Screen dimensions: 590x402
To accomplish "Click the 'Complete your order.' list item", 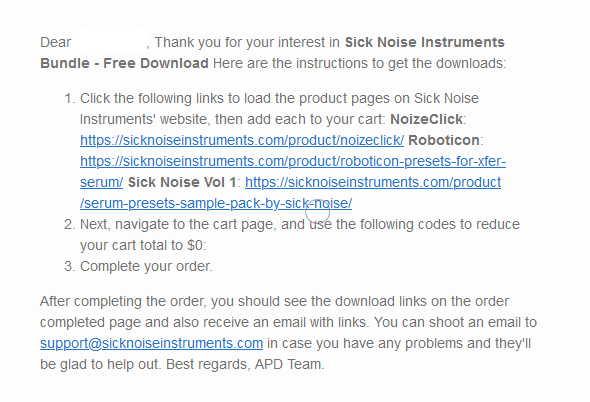I will point(146,266).
